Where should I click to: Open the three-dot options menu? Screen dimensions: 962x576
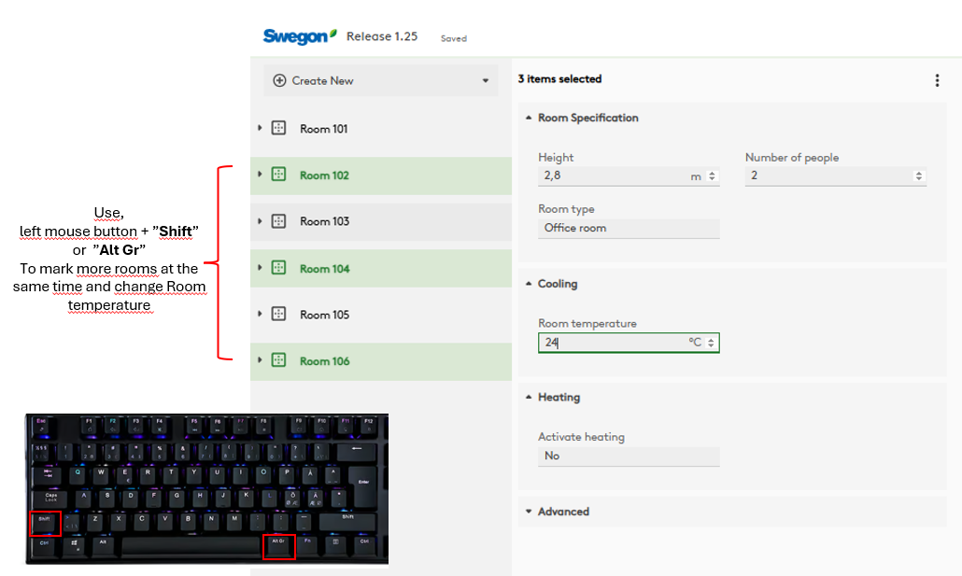point(936,80)
